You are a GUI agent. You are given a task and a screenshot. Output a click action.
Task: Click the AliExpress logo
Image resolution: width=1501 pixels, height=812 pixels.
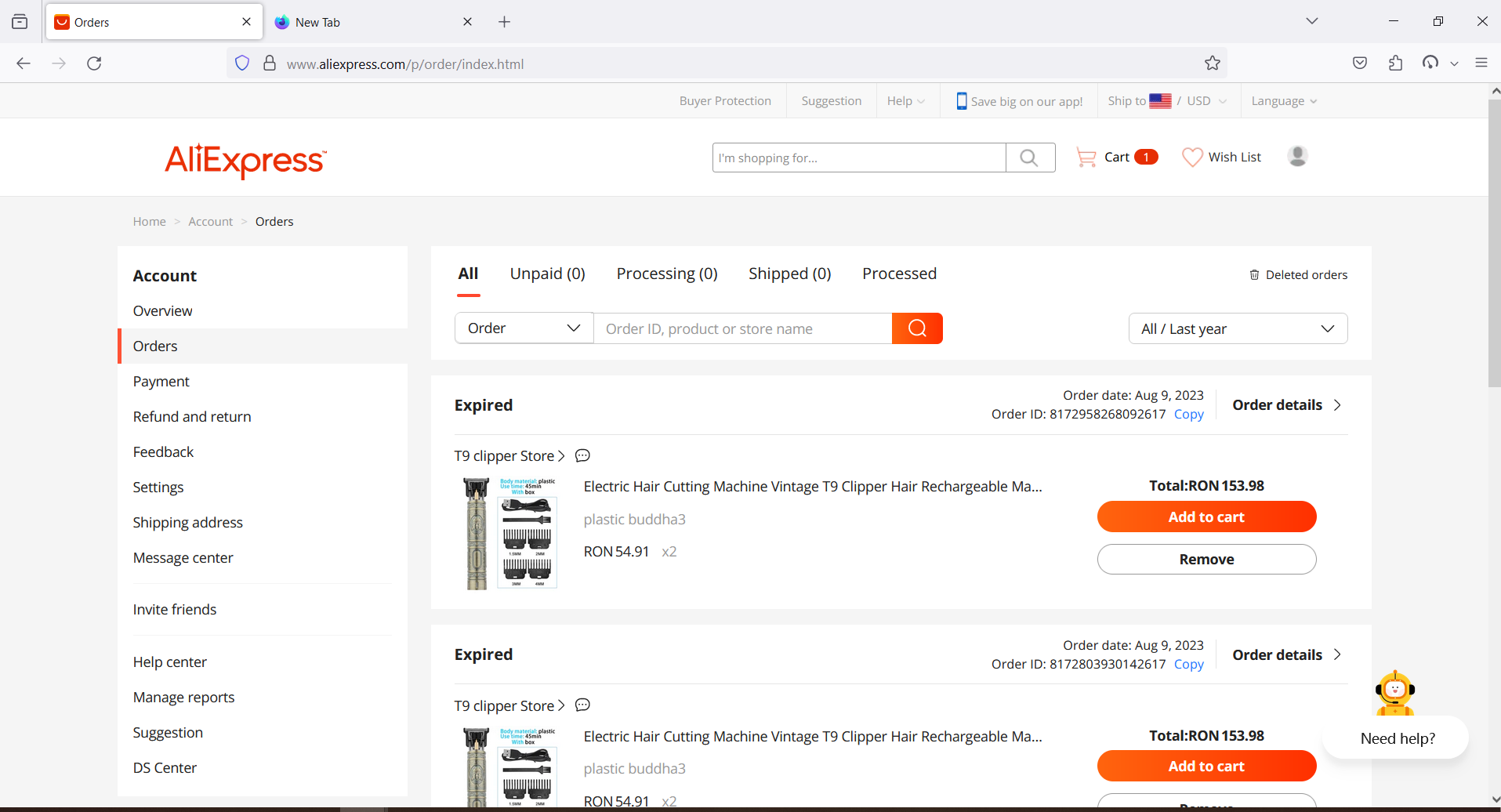point(245,161)
